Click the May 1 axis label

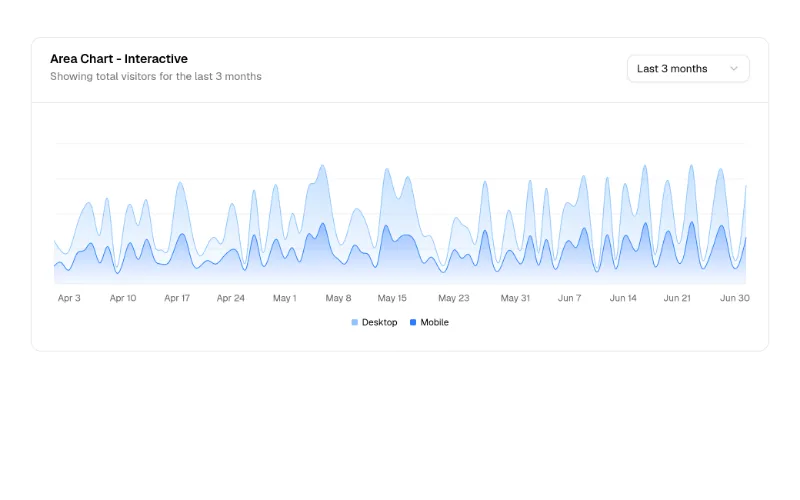coord(285,298)
